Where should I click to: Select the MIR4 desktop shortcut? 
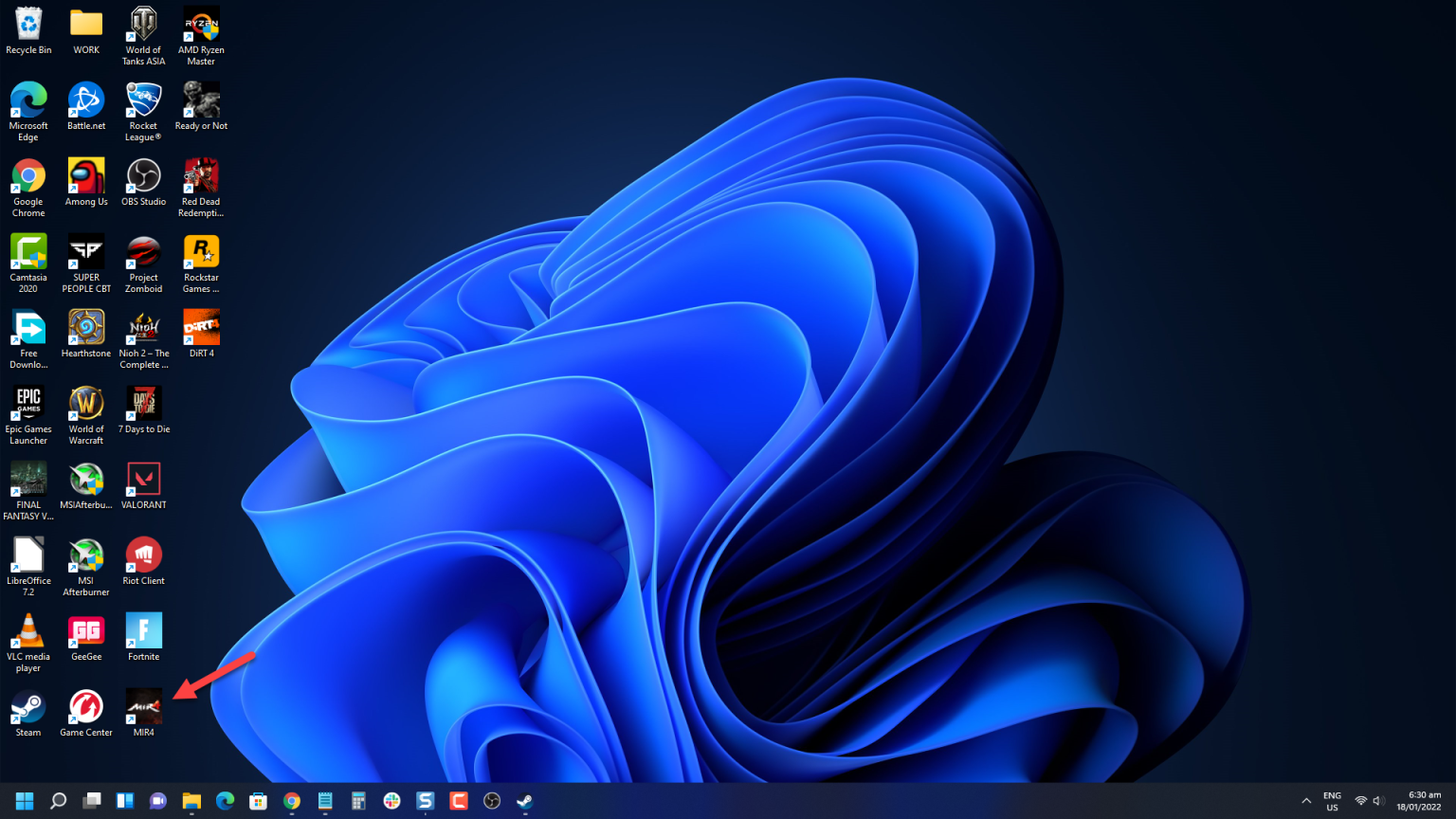click(x=144, y=714)
